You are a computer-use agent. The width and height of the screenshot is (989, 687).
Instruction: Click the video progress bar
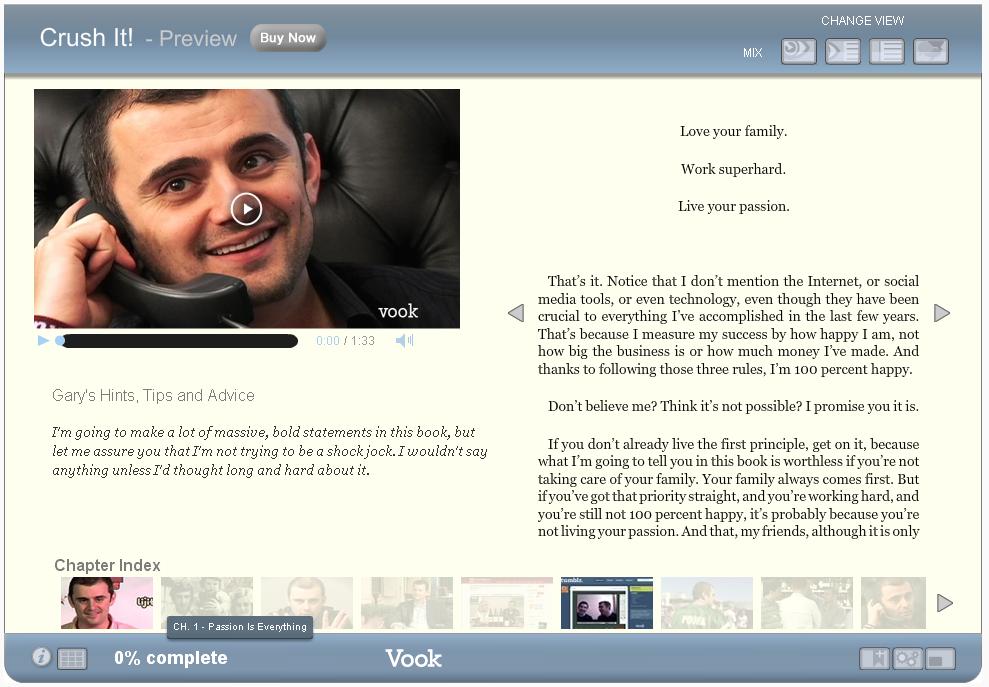click(177, 341)
